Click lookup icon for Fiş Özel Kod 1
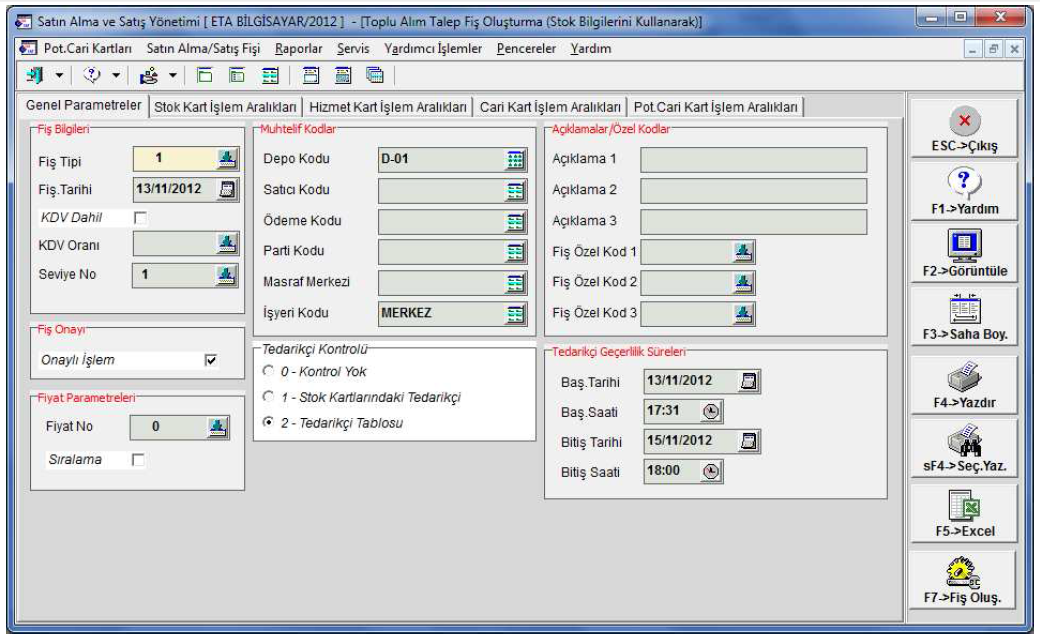 pyautogui.click(x=742, y=251)
